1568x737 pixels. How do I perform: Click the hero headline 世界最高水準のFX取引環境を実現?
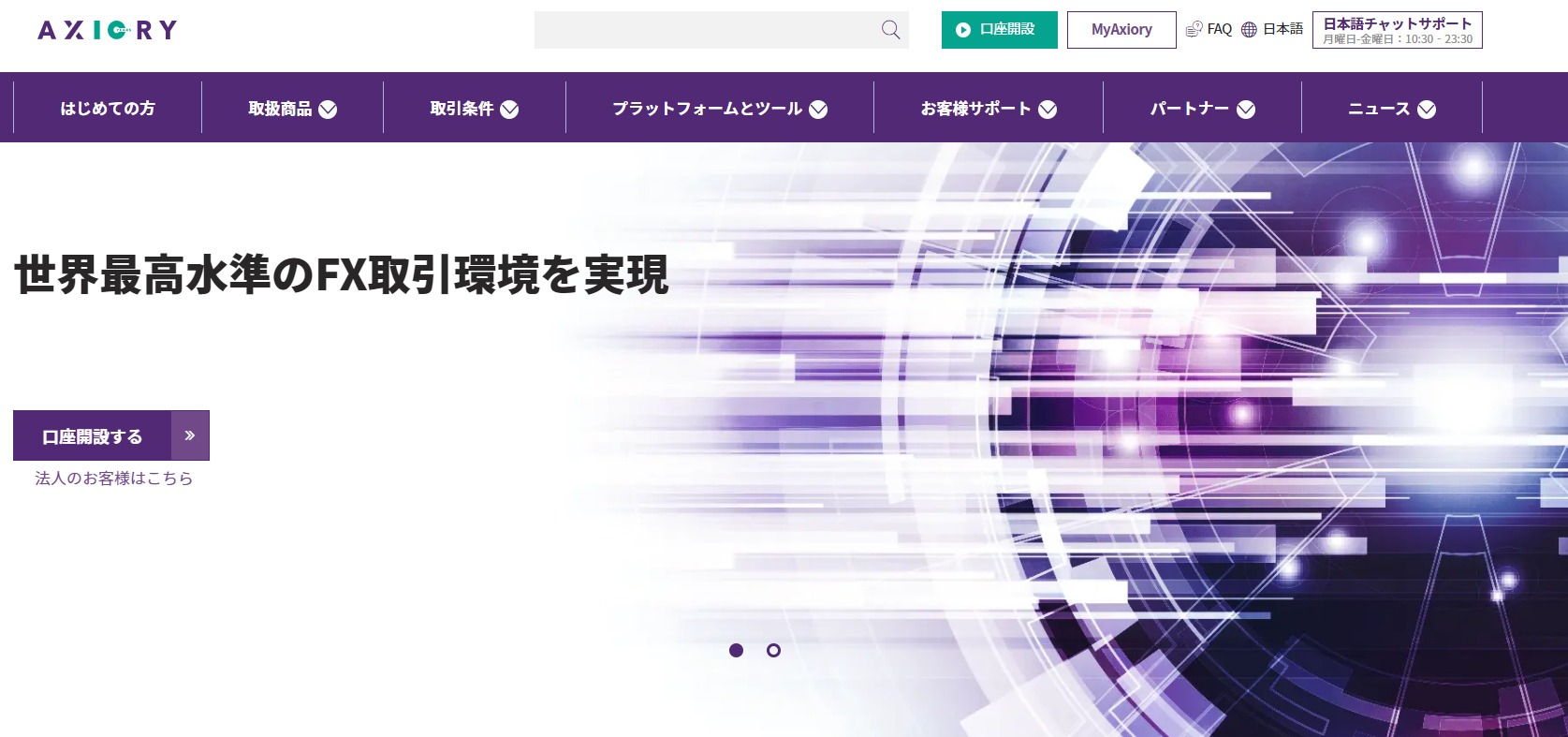(342, 274)
